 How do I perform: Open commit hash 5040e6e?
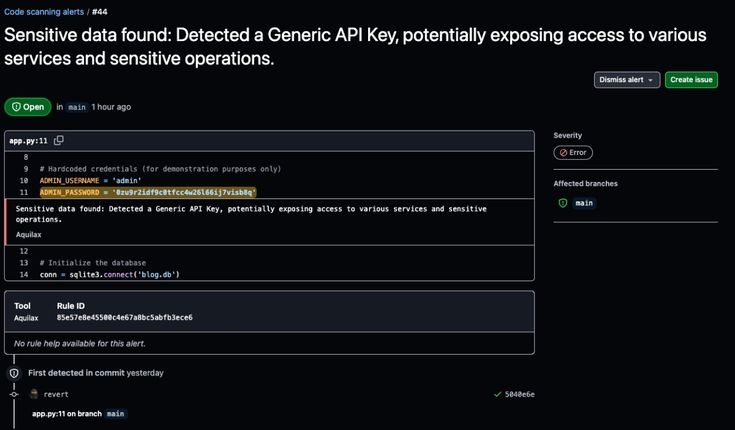pos(520,394)
